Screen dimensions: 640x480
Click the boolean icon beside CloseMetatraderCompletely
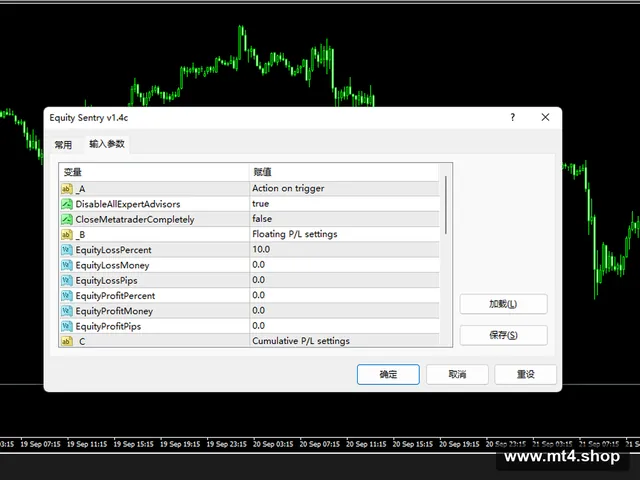[67, 220]
